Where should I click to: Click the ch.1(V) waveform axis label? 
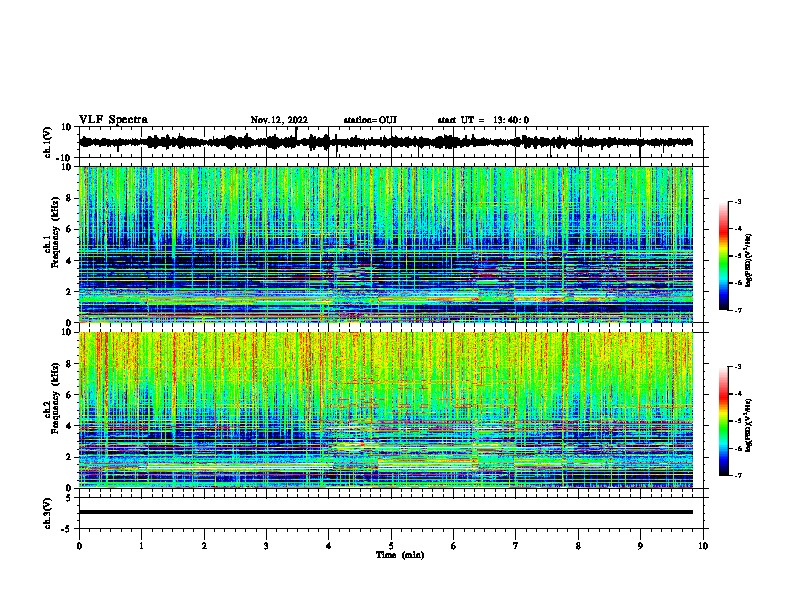point(48,142)
